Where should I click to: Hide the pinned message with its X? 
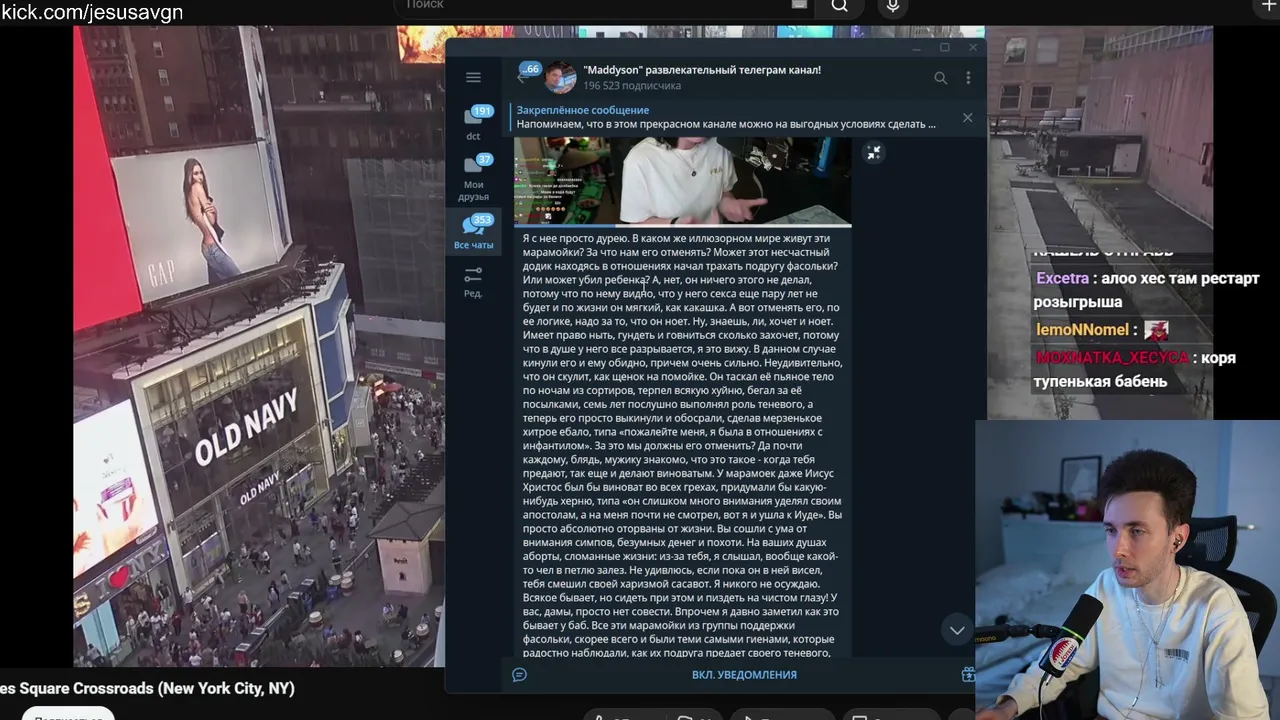click(967, 117)
